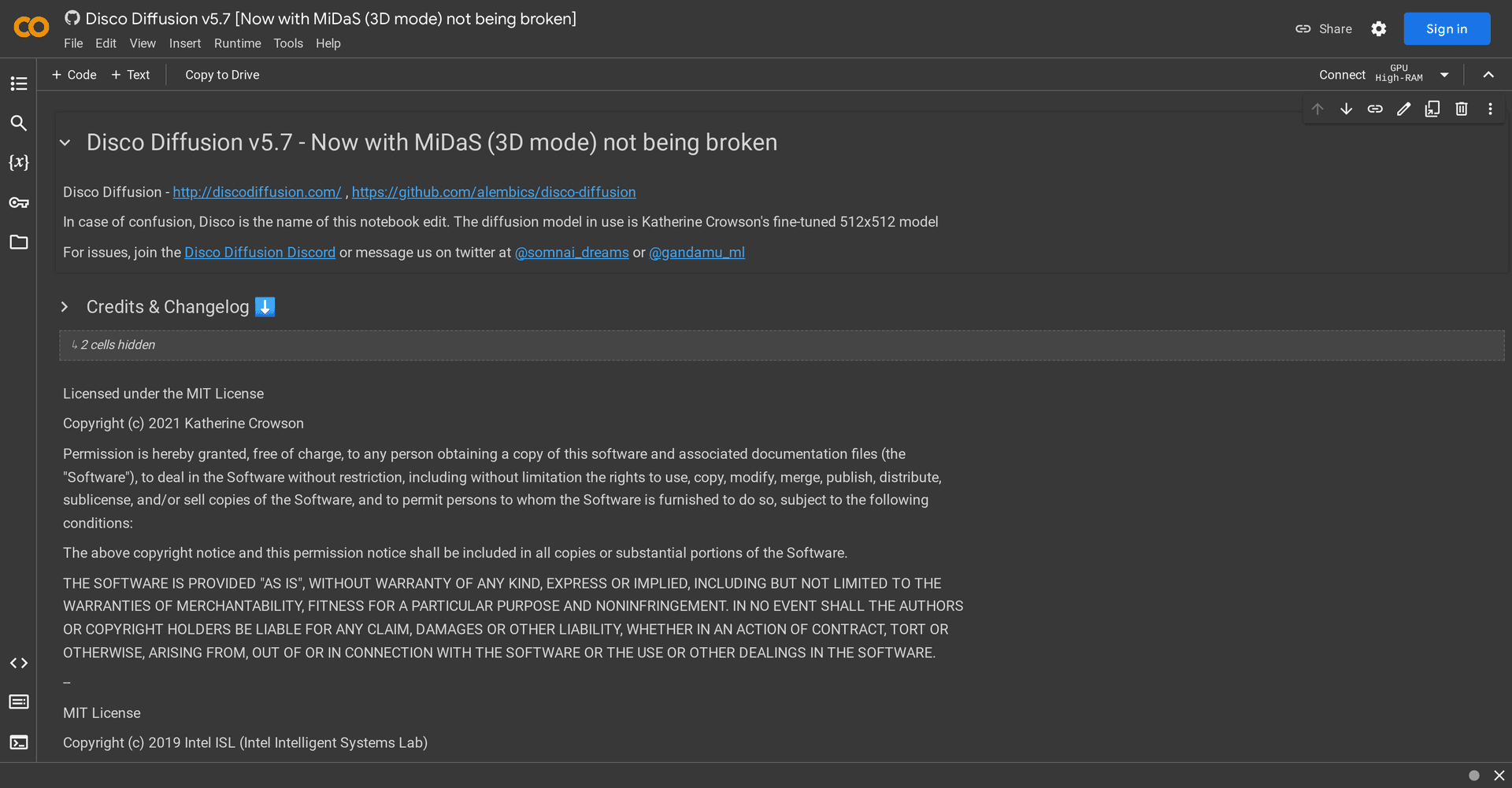Toggle header visibility with the caret
1512x788 pixels.
1488,75
